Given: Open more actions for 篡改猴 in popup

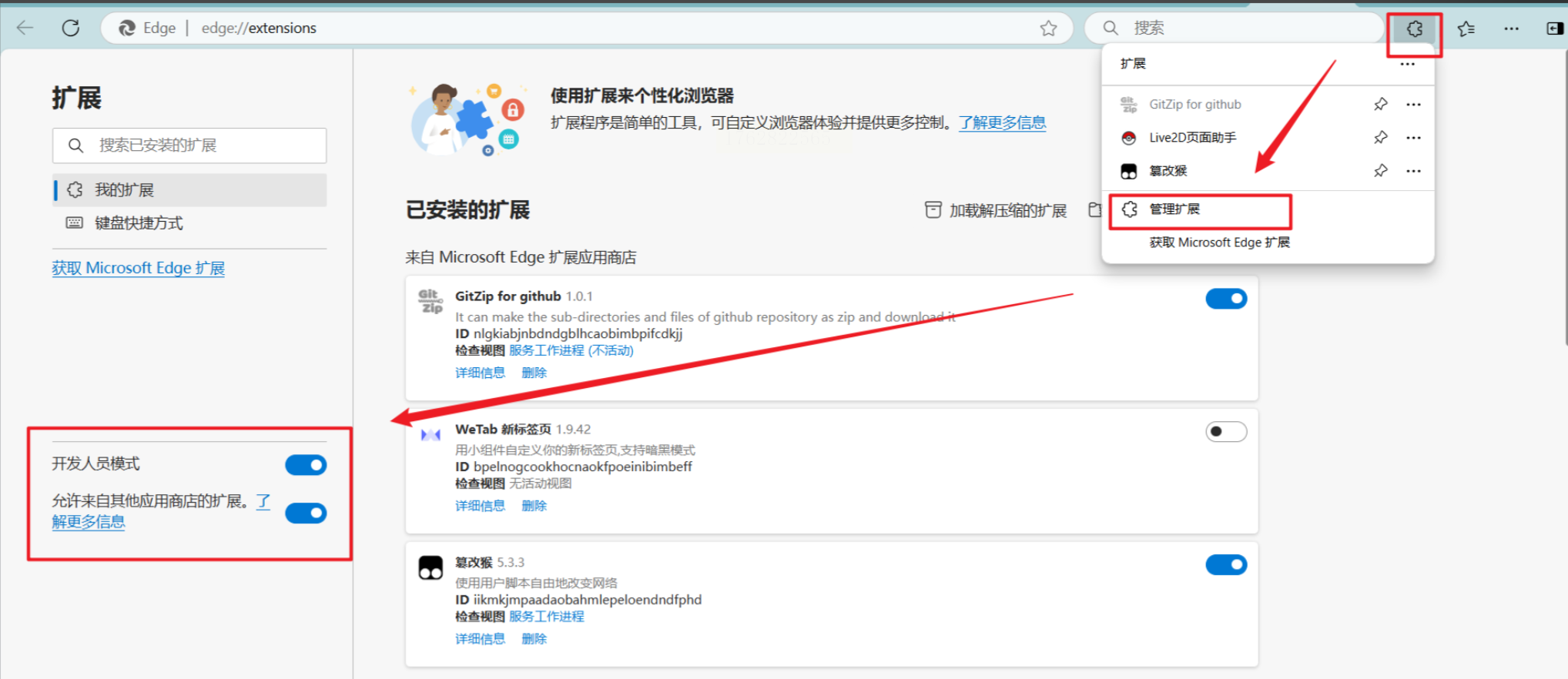Looking at the screenshot, I should click(x=1413, y=170).
